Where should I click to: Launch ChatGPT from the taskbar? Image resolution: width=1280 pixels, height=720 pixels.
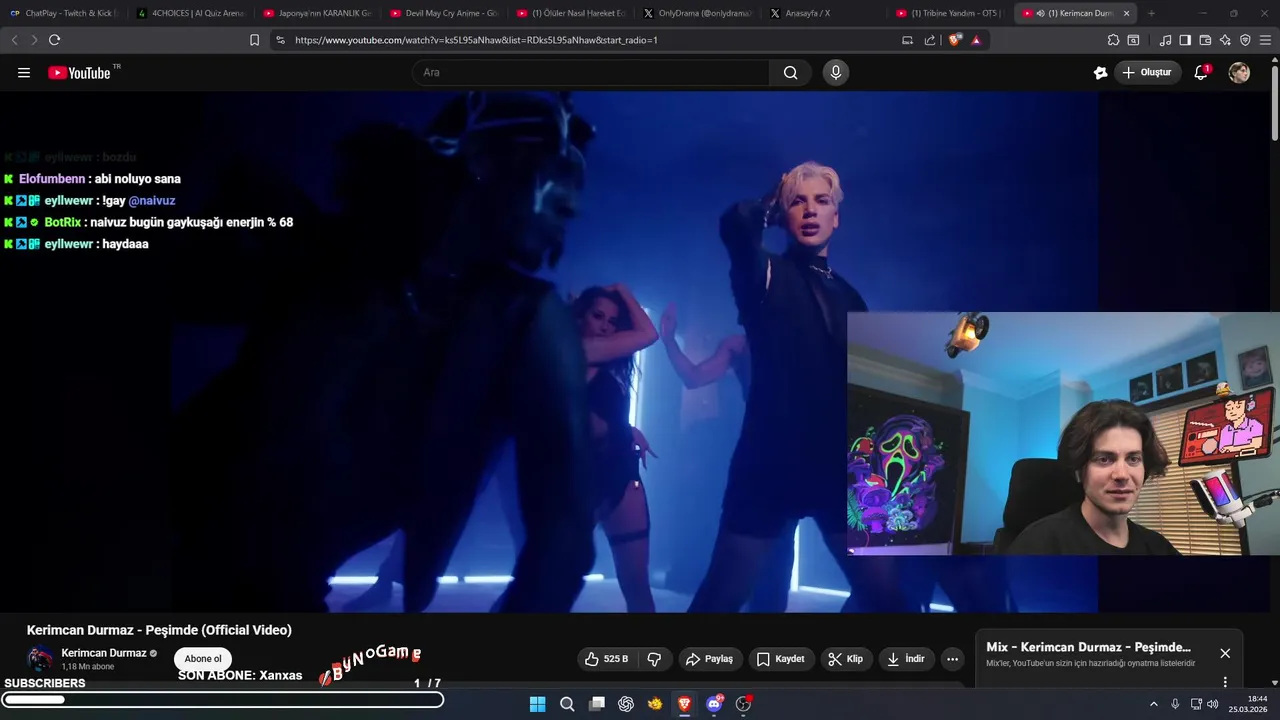[626, 704]
